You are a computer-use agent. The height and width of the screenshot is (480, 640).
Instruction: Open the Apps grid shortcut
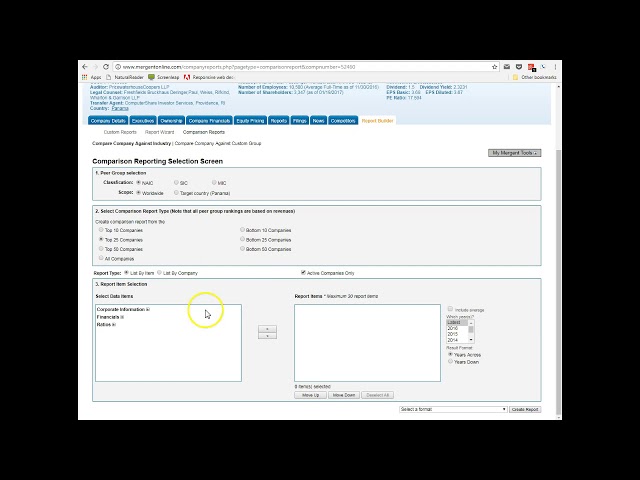[x=91, y=77]
